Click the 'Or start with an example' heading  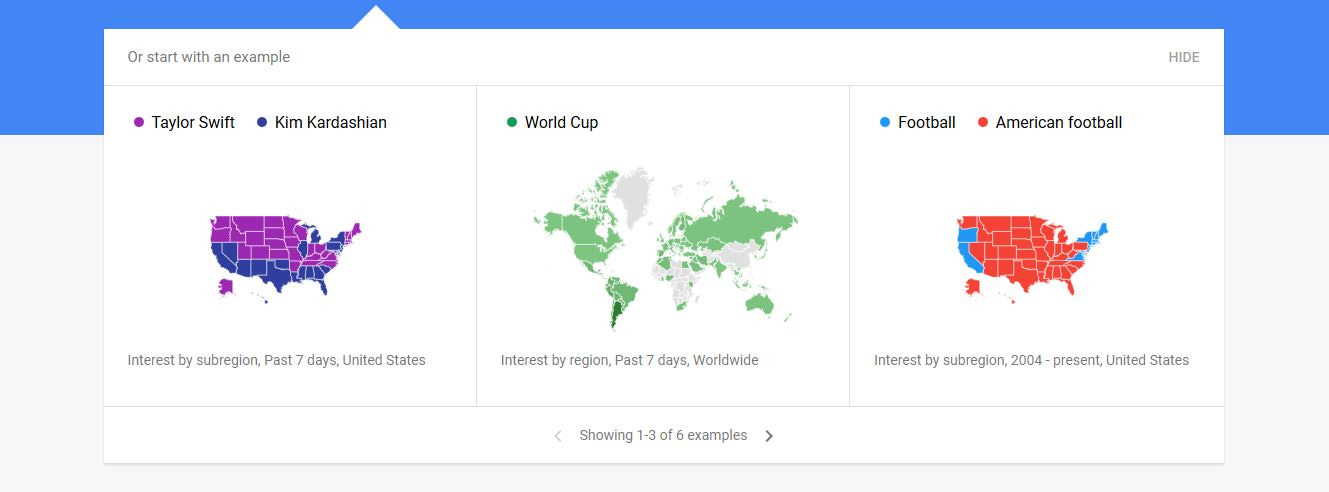coord(209,57)
